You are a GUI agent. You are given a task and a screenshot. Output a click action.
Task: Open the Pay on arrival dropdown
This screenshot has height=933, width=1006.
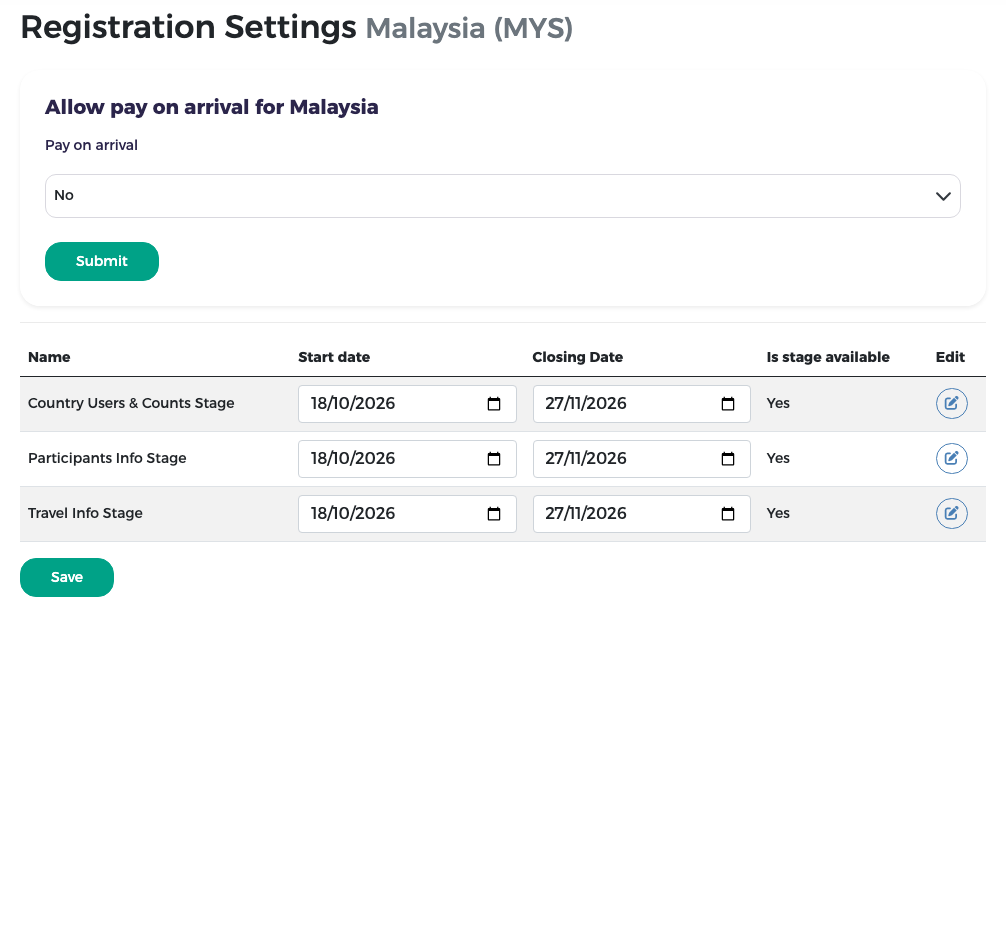point(502,196)
